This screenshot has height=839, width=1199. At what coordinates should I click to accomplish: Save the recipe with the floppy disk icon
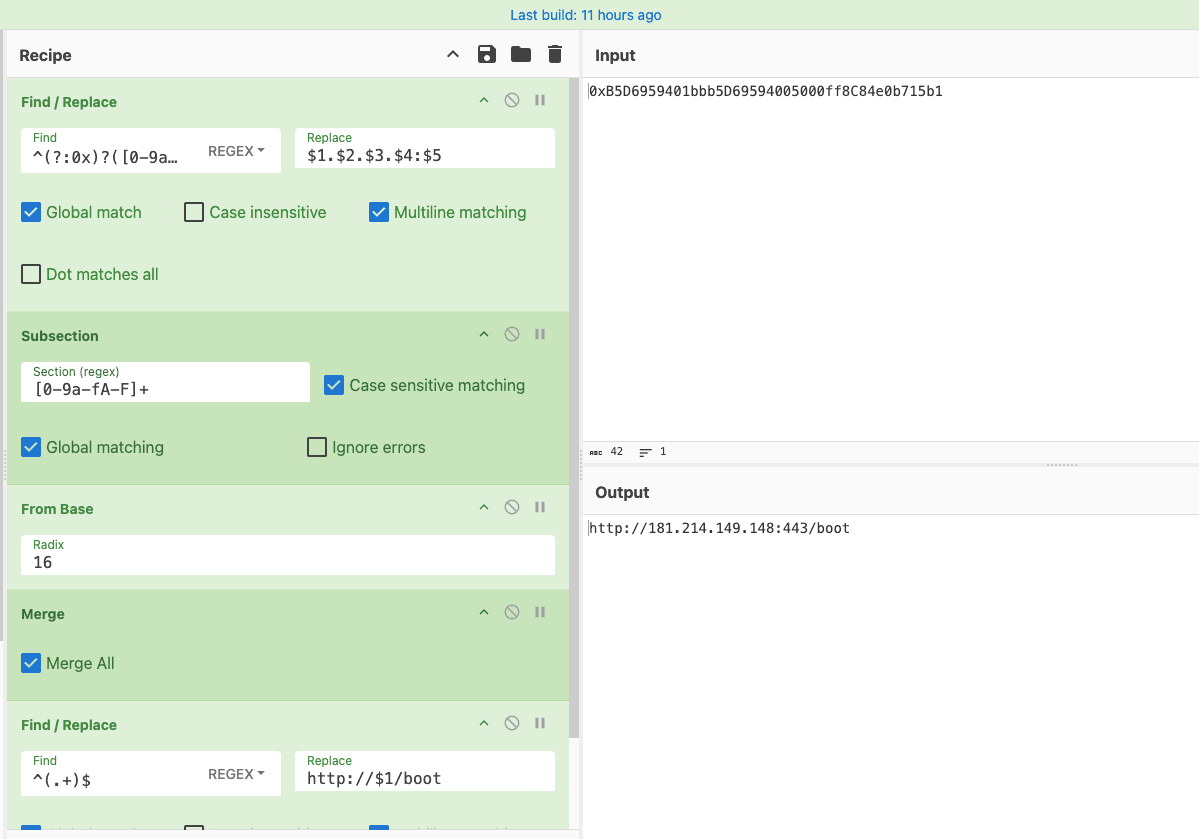click(x=486, y=54)
